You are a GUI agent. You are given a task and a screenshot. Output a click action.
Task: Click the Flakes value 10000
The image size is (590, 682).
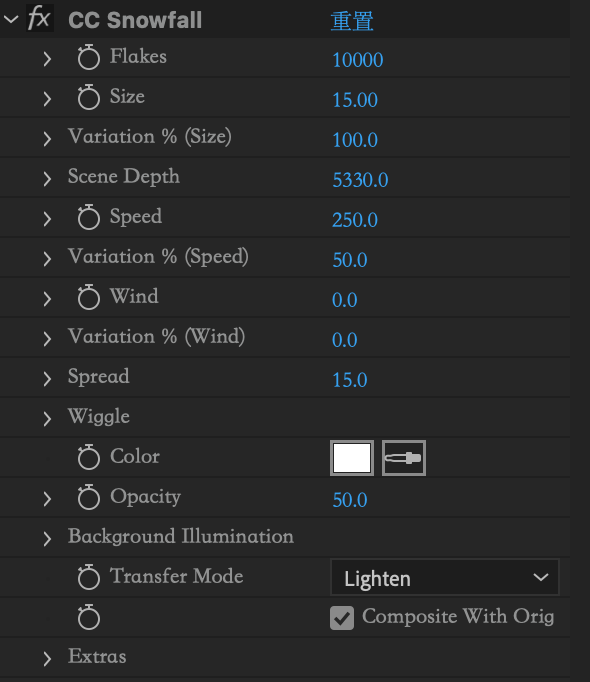point(358,60)
